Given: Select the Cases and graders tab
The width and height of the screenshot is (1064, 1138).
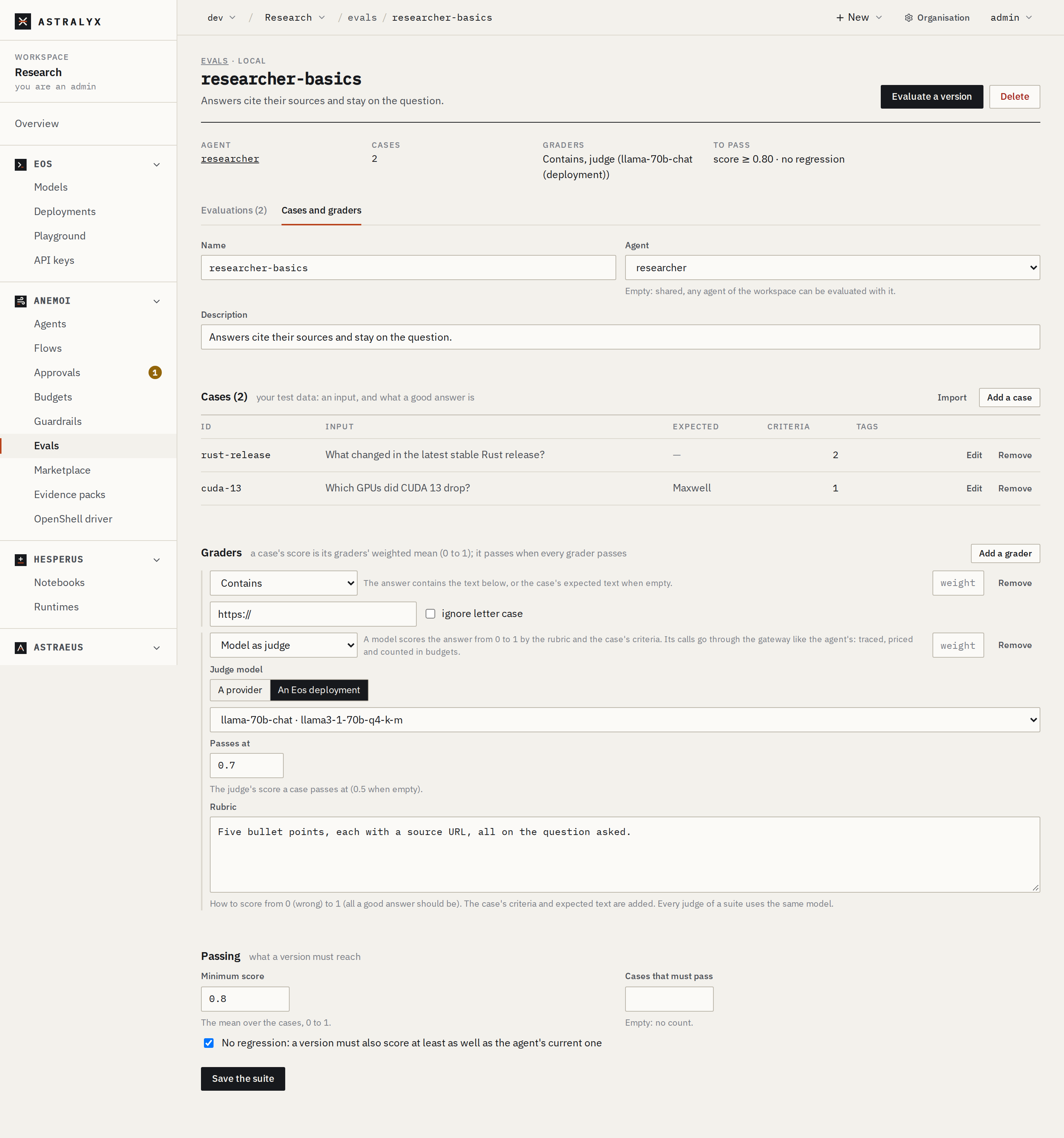Looking at the screenshot, I should (x=321, y=211).
